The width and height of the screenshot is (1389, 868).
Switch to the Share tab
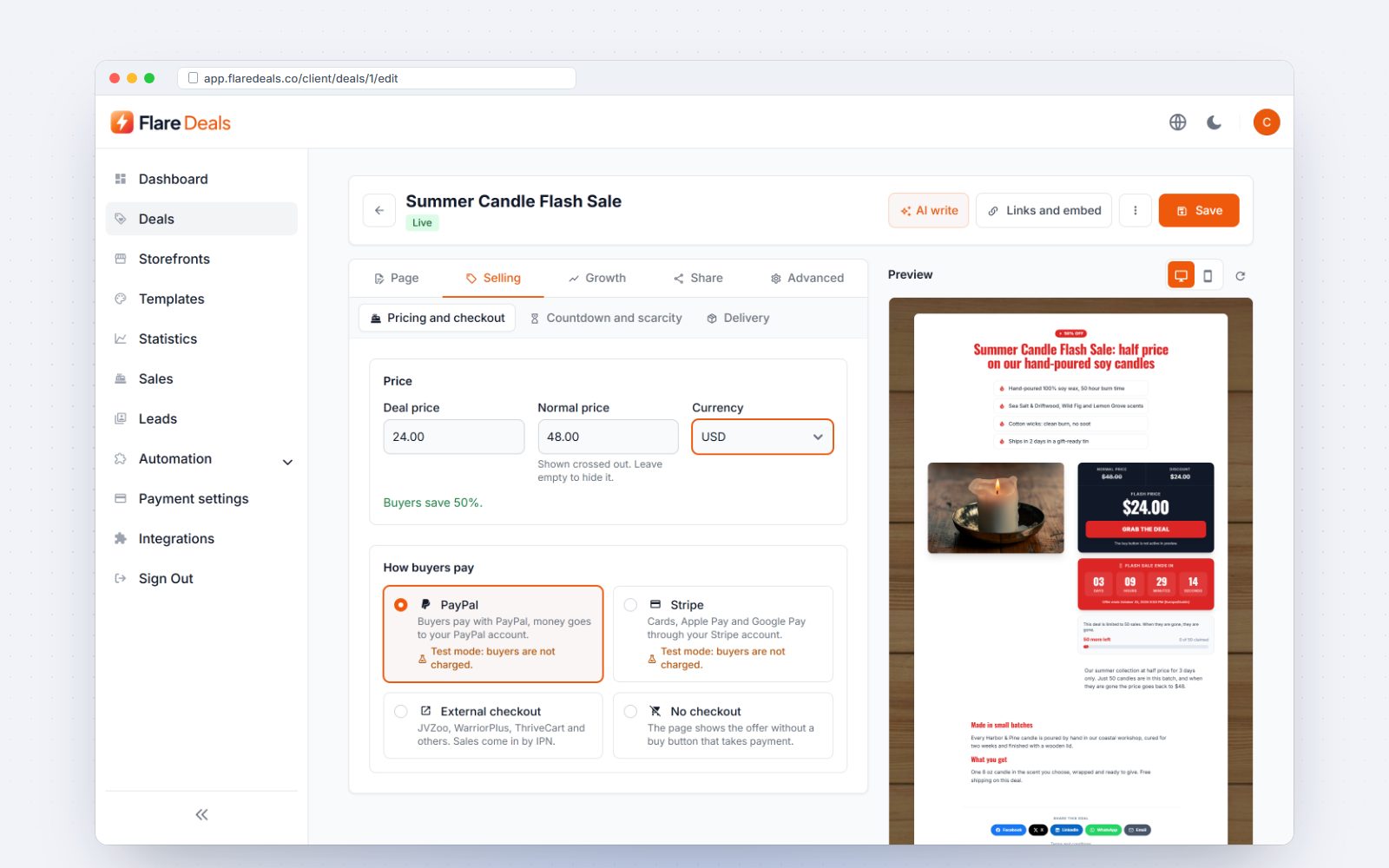tap(698, 278)
